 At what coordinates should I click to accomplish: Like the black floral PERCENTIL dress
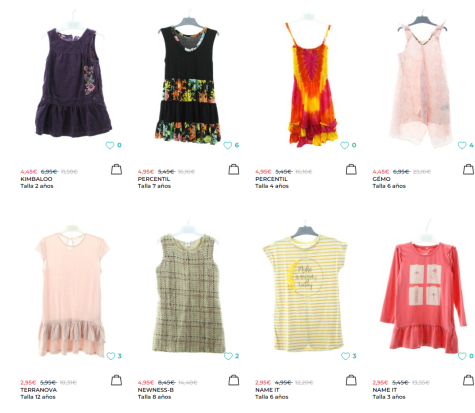(227, 145)
